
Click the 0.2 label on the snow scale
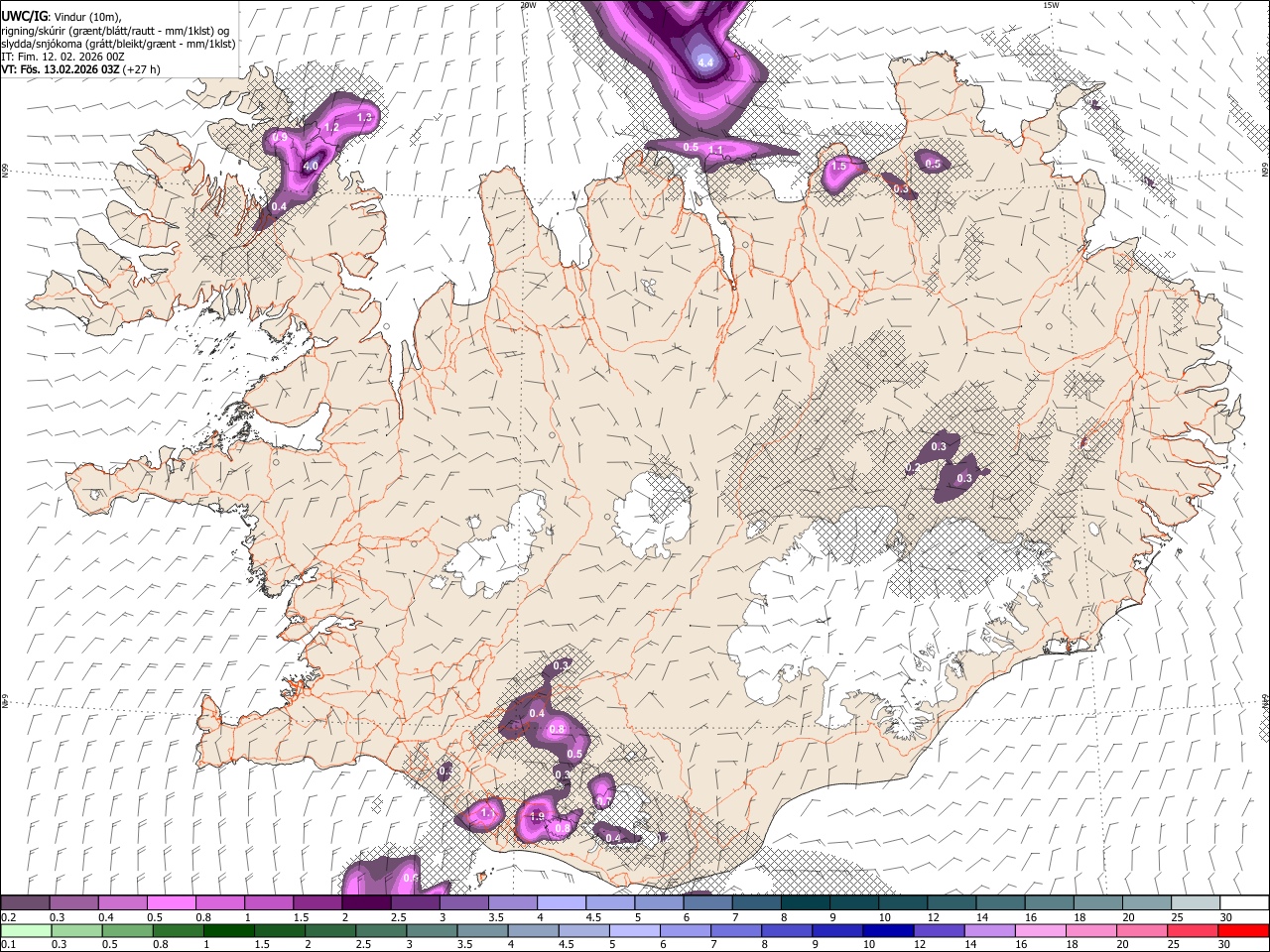(7, 917)
